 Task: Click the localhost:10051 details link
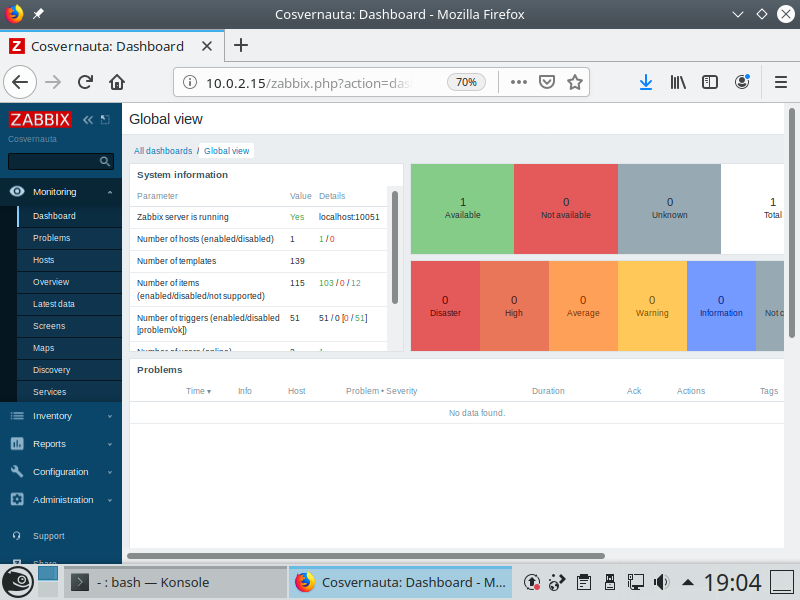347,217
